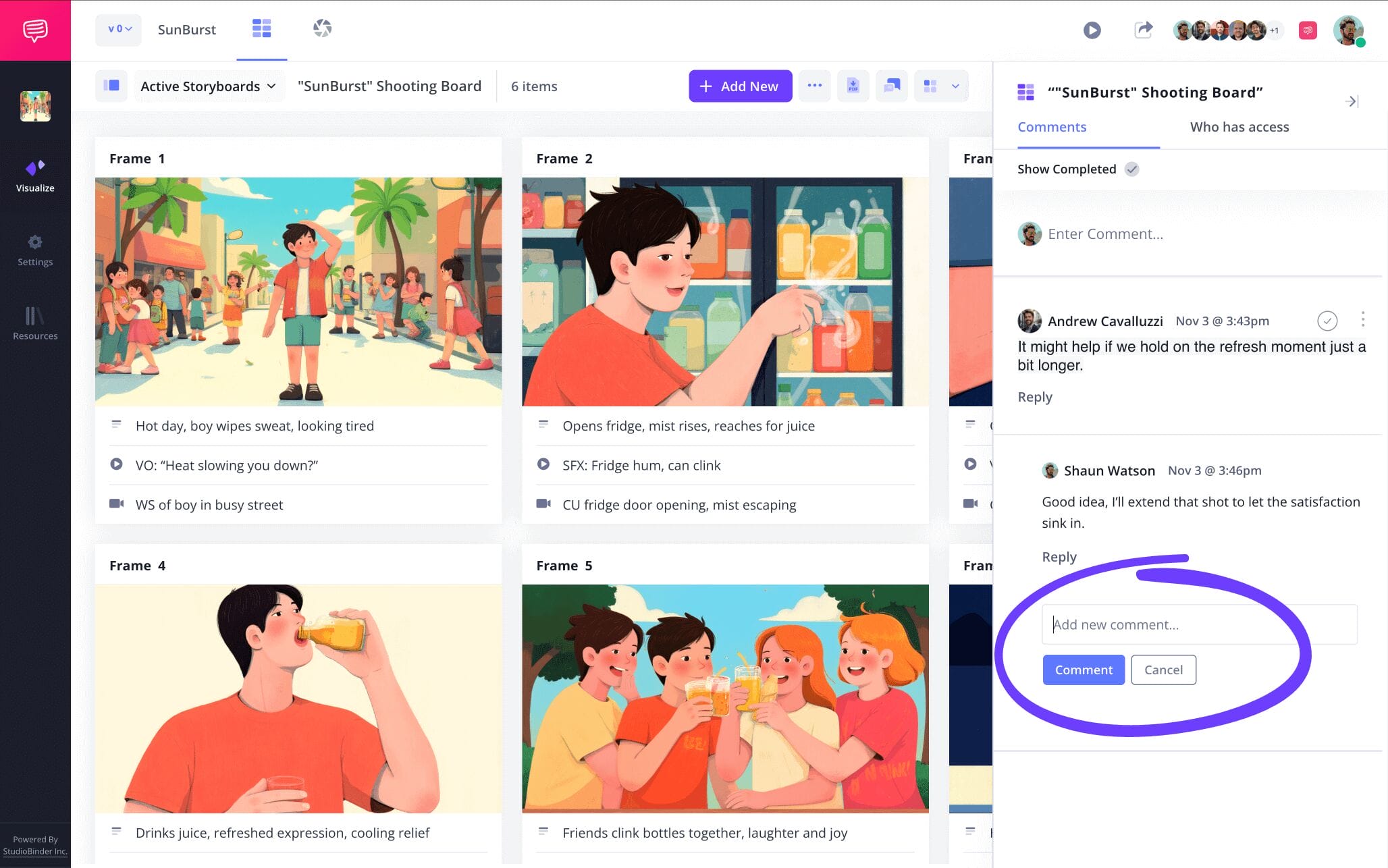
Task: Collapse the comments panel with arrow icon
Action: (1351, 101)
